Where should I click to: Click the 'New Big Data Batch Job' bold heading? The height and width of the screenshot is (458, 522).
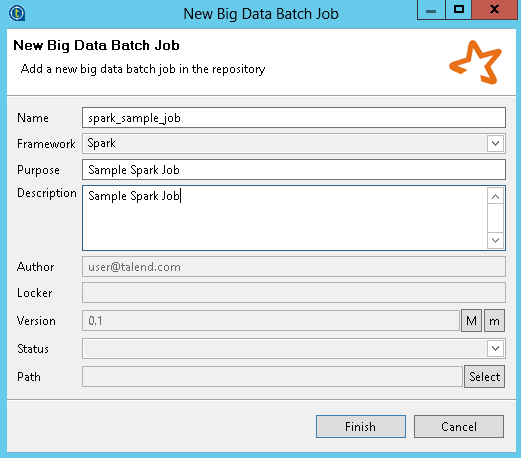click(96, 45)
